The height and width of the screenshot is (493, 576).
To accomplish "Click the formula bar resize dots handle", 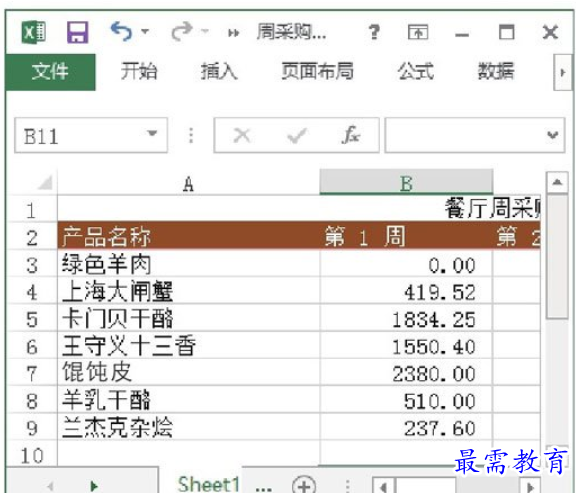I will pos(191,135).
